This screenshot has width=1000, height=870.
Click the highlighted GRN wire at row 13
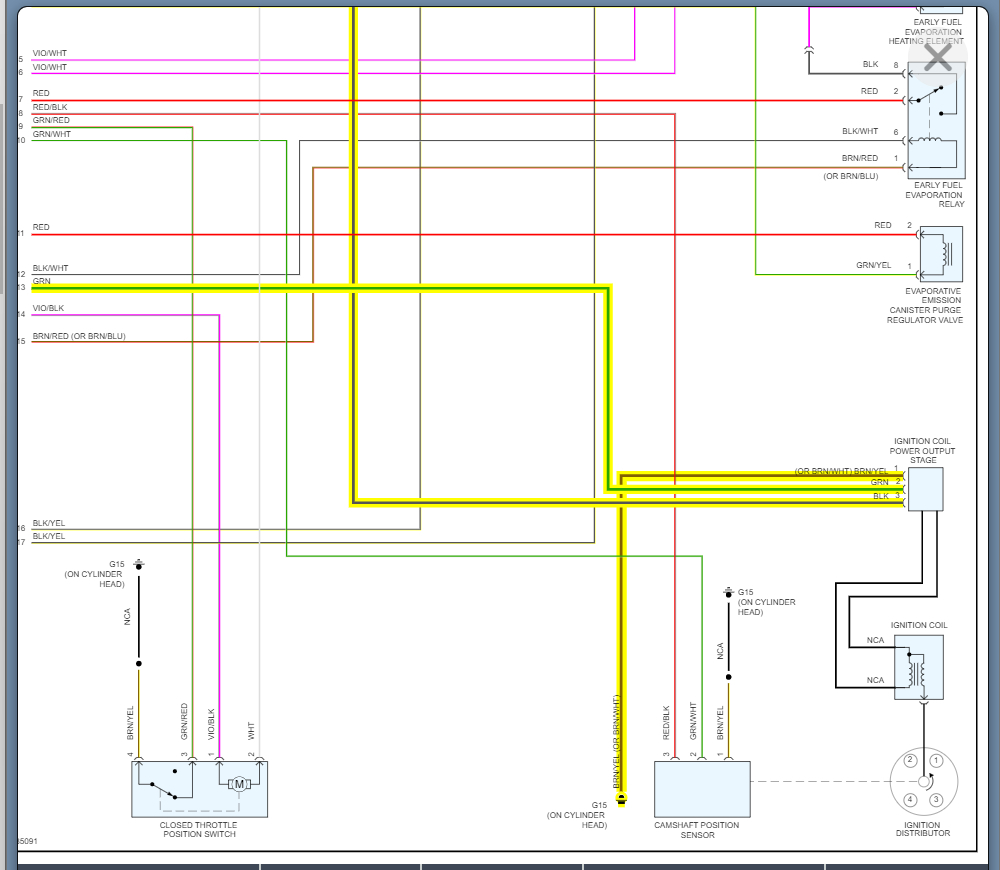click(x=319, y=288)
